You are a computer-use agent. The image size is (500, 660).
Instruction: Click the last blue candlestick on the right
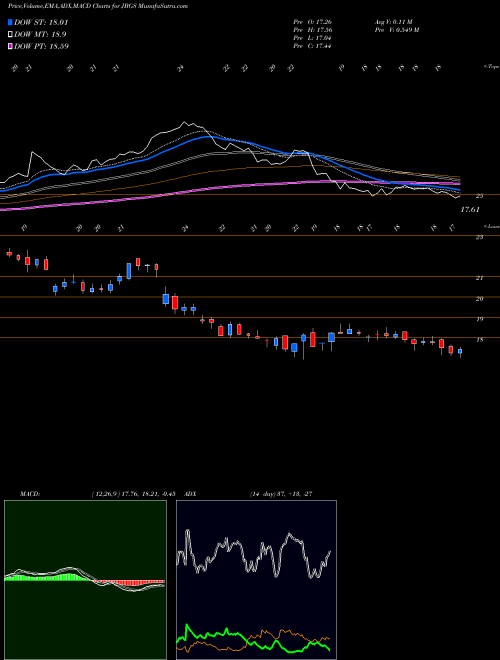[x=460, y=351]
